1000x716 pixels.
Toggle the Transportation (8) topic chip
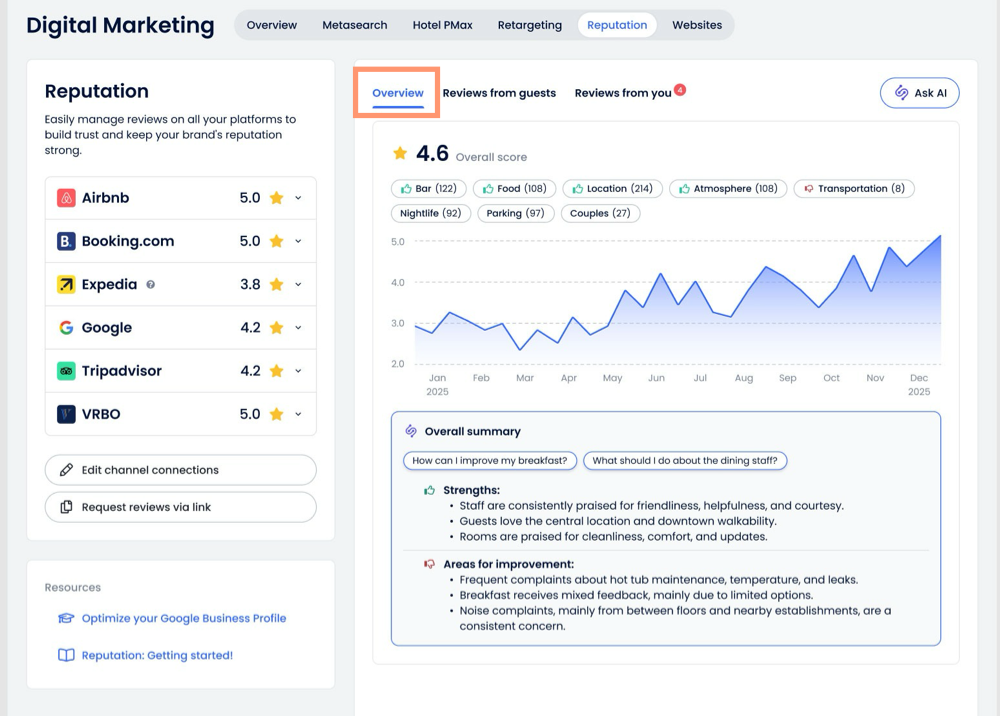(x=853, y=188)
